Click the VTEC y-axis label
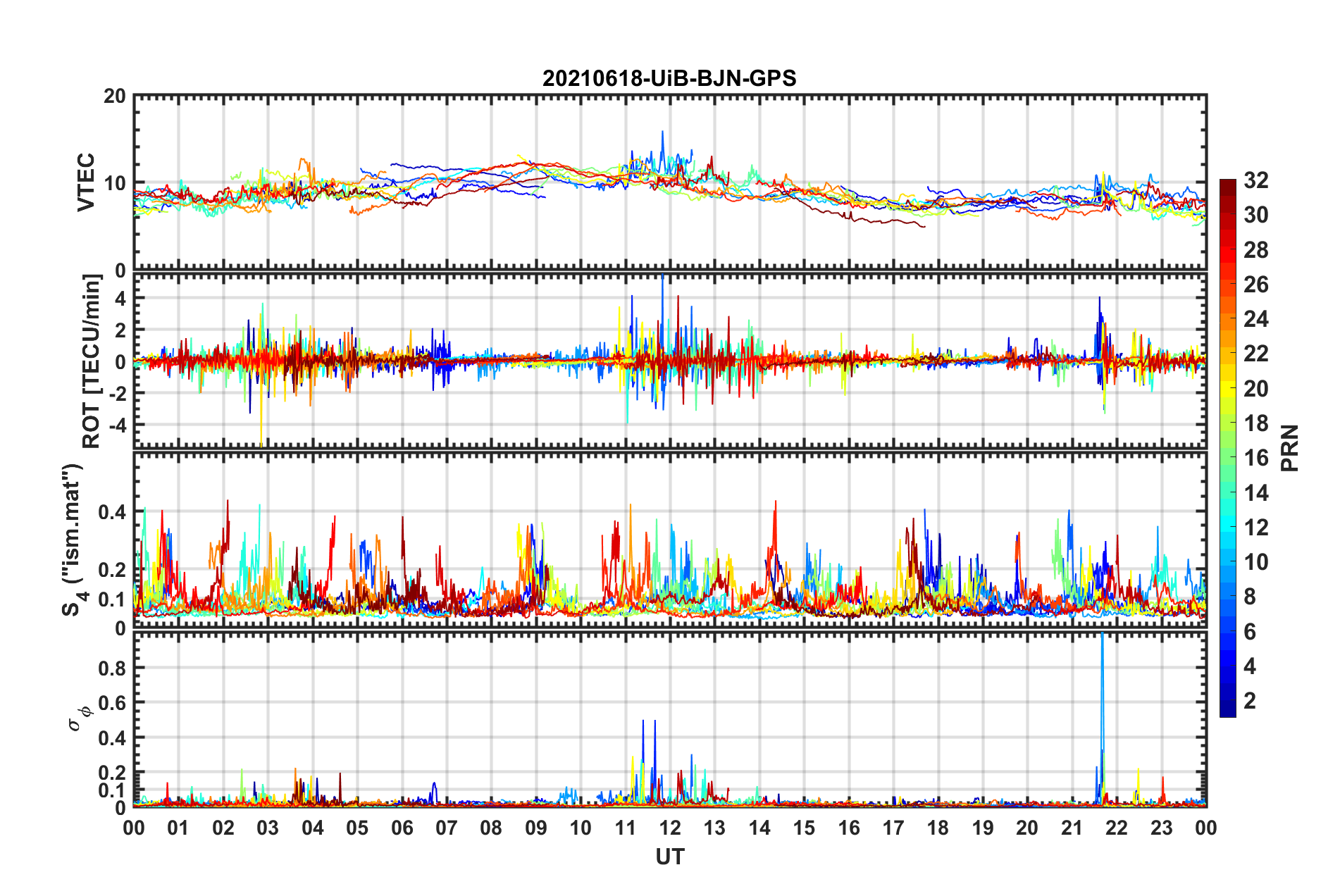 [86, 182]
